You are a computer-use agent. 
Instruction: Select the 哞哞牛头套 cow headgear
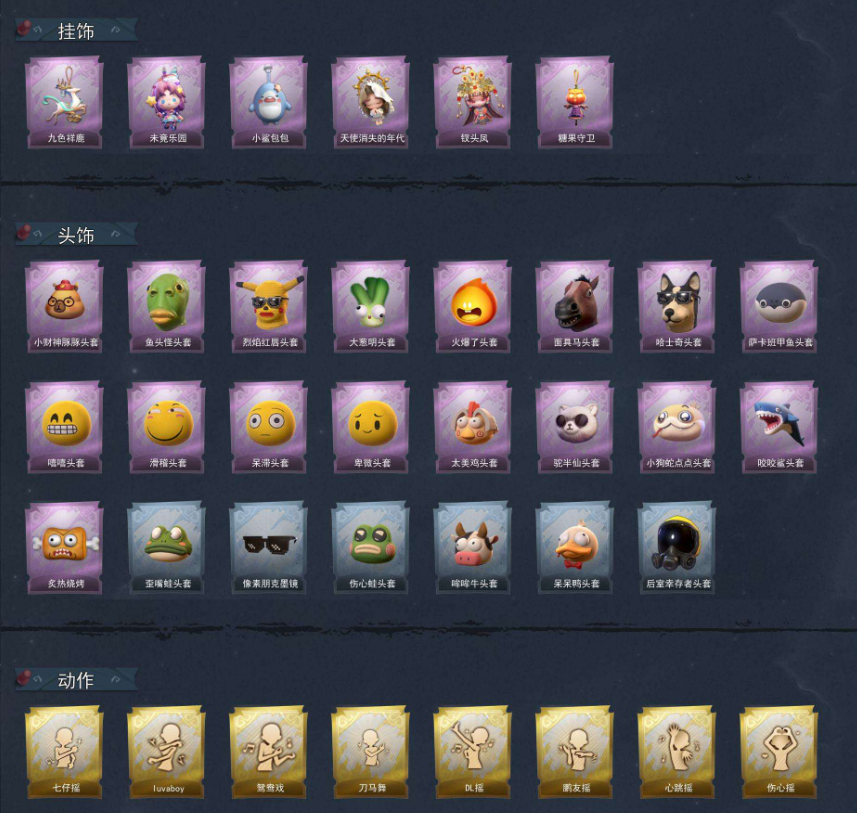pyautogui.click(x=473, y=547)
